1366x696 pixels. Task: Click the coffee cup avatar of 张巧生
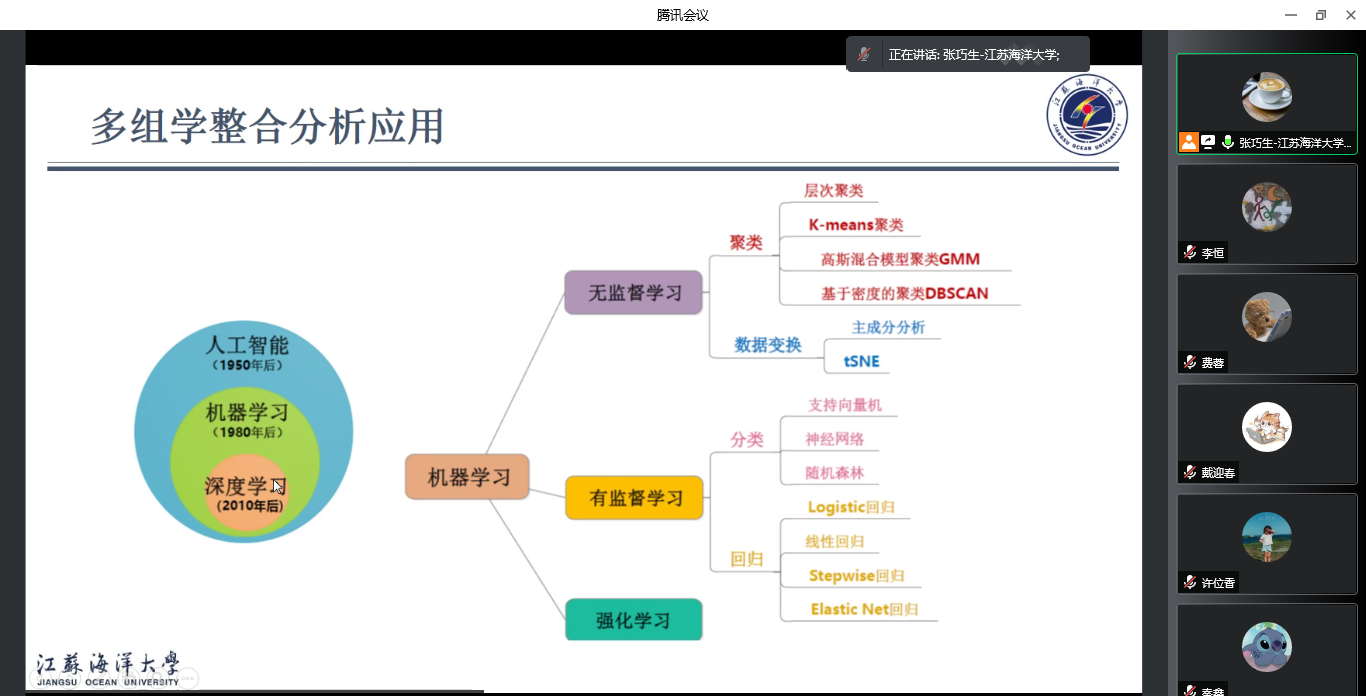click(1266, 97)
